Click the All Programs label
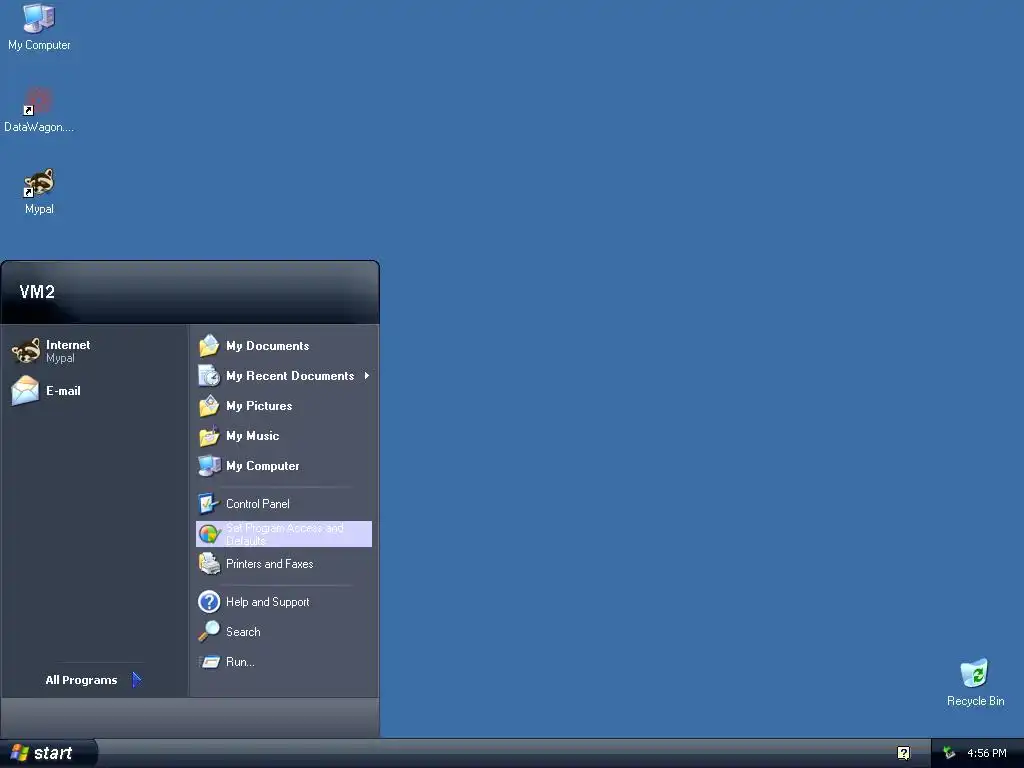This screenshot has width=1024, height=768. [x=81, y=680]
